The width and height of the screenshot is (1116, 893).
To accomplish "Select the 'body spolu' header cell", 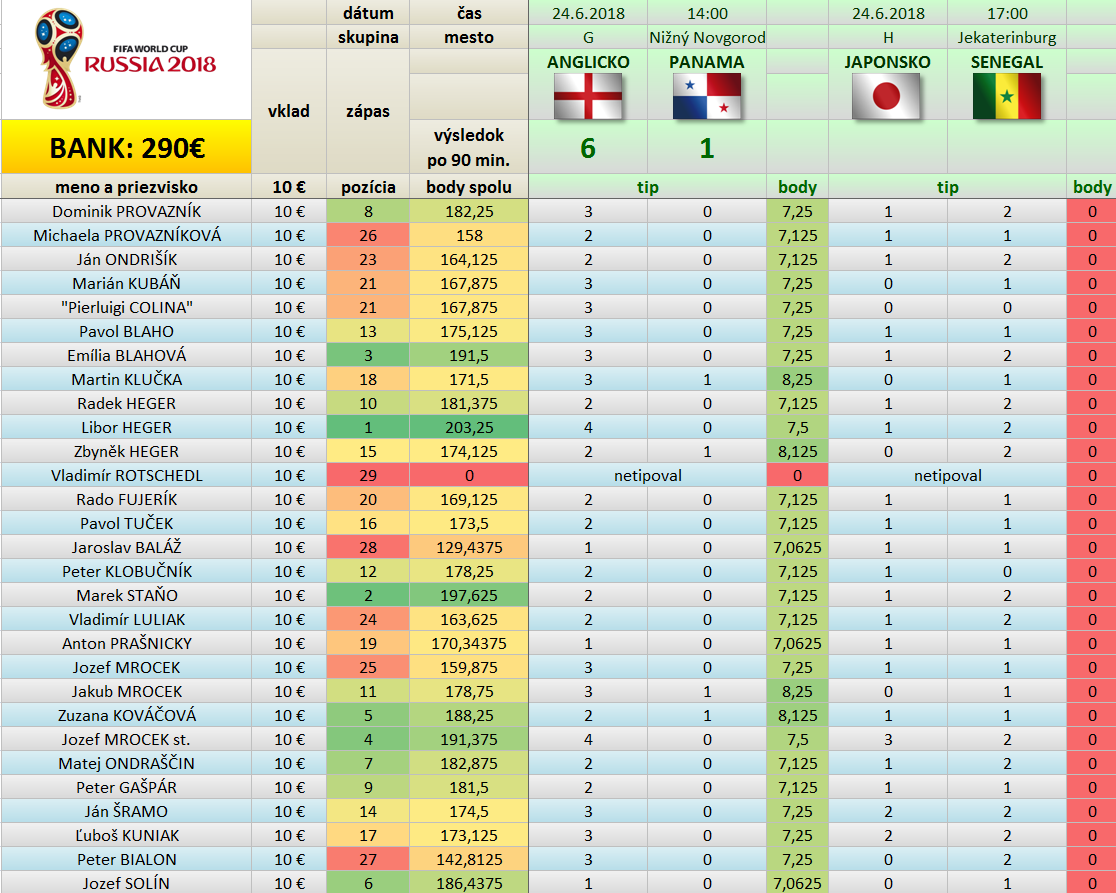I will [x=468, y=187].
